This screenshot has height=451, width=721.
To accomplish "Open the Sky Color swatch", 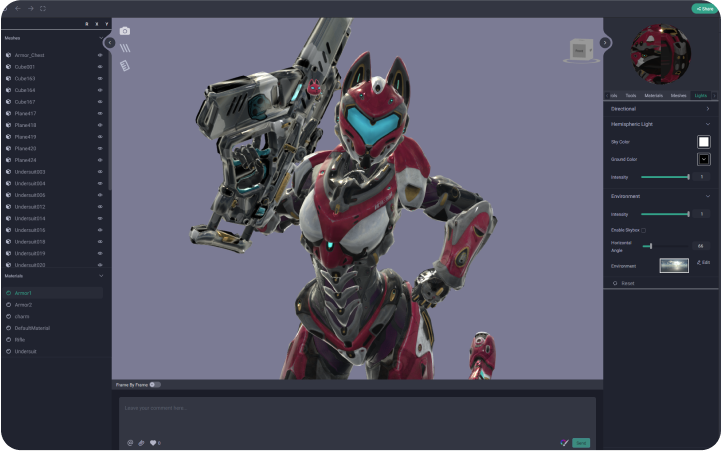I will click(x=703, y=142).
